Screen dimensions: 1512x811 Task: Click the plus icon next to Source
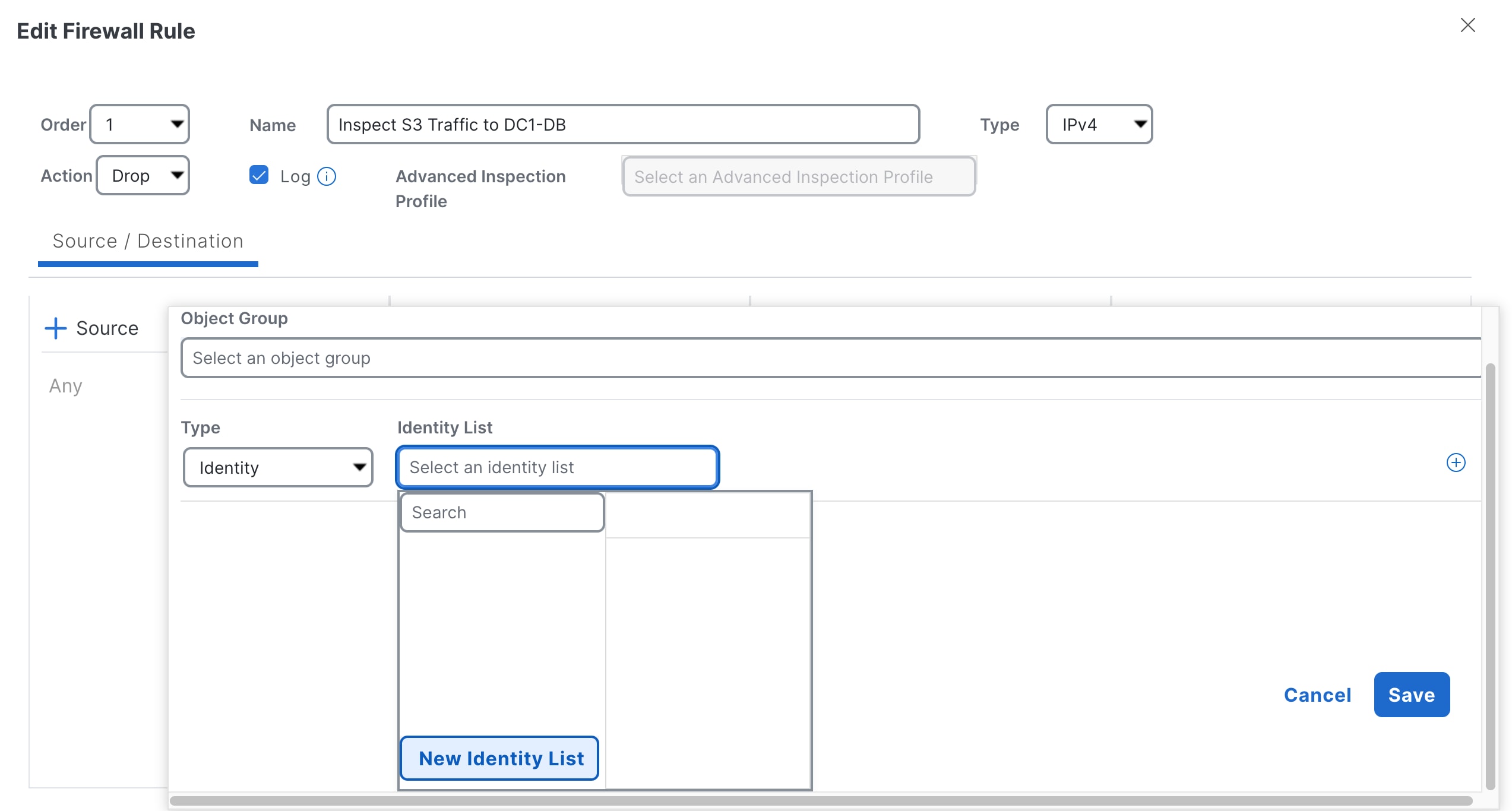point(56,328)
